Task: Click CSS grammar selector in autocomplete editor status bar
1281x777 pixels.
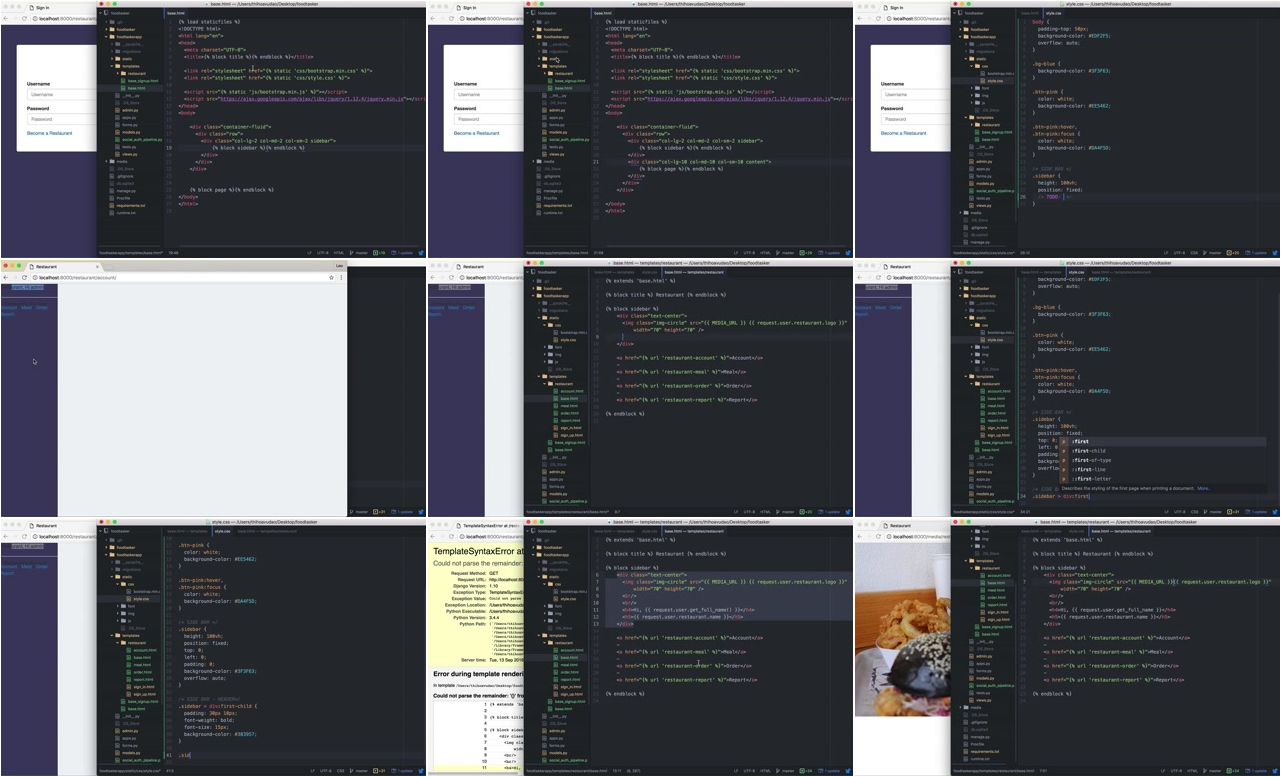Action: point(1194,512)
